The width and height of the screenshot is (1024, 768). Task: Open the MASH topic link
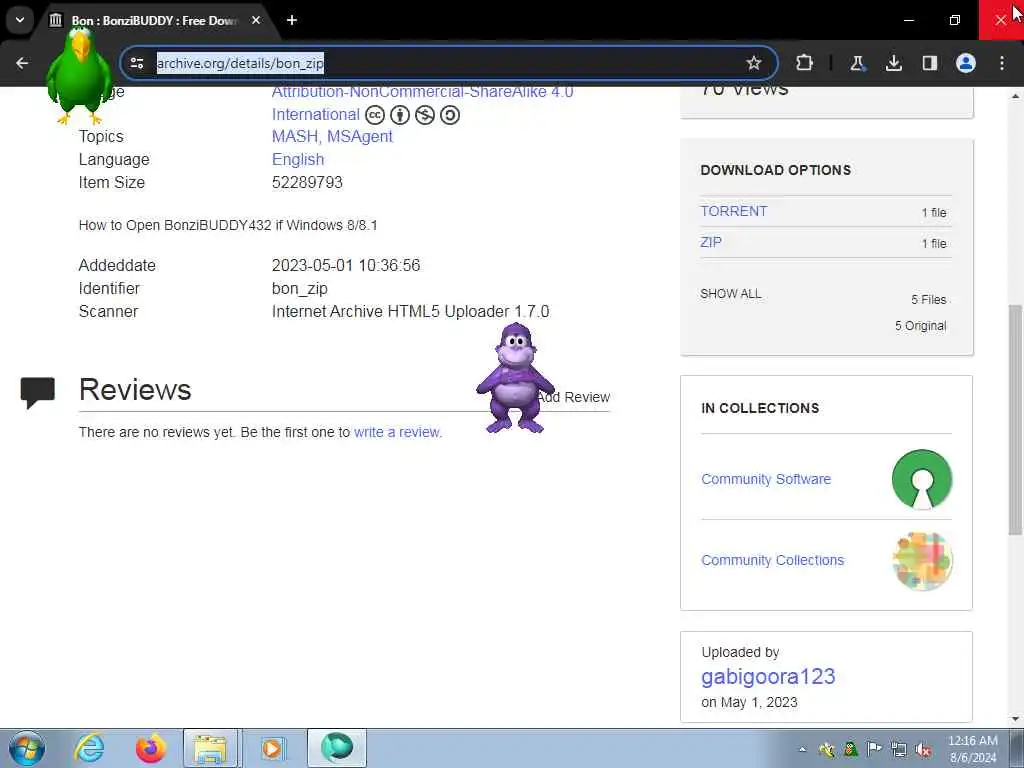tap(295, 136)
